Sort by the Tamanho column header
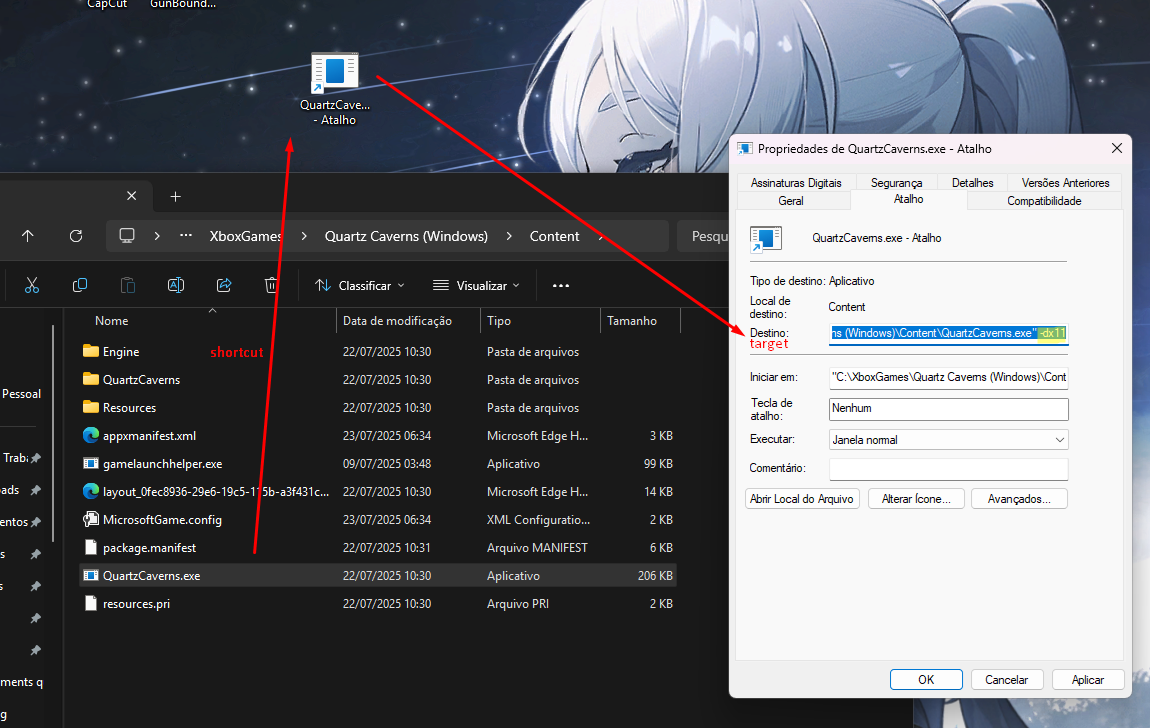This screenshot has height=728, width=1150. (640, 321)
